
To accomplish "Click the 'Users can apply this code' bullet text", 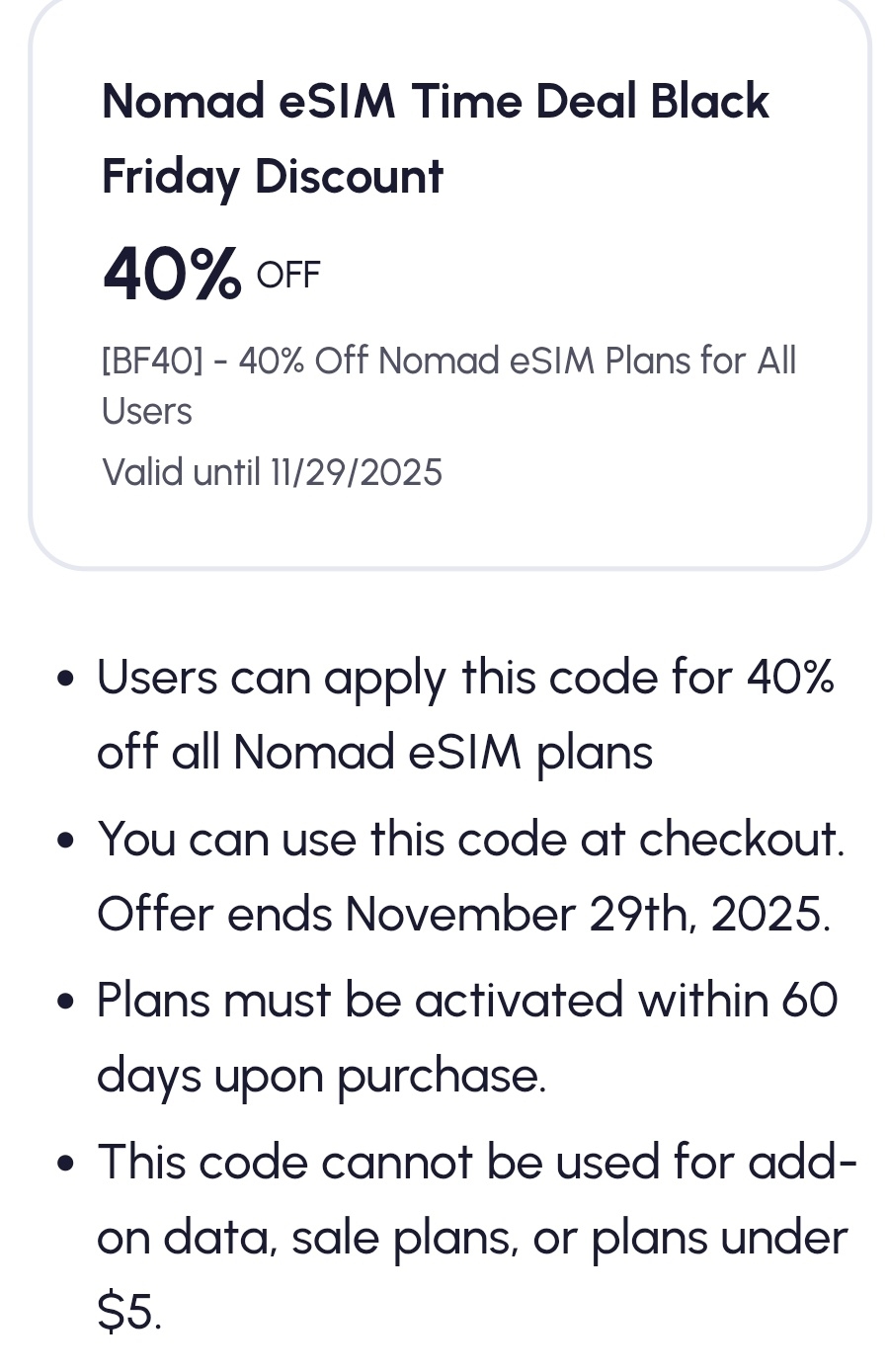I will 464,678.
